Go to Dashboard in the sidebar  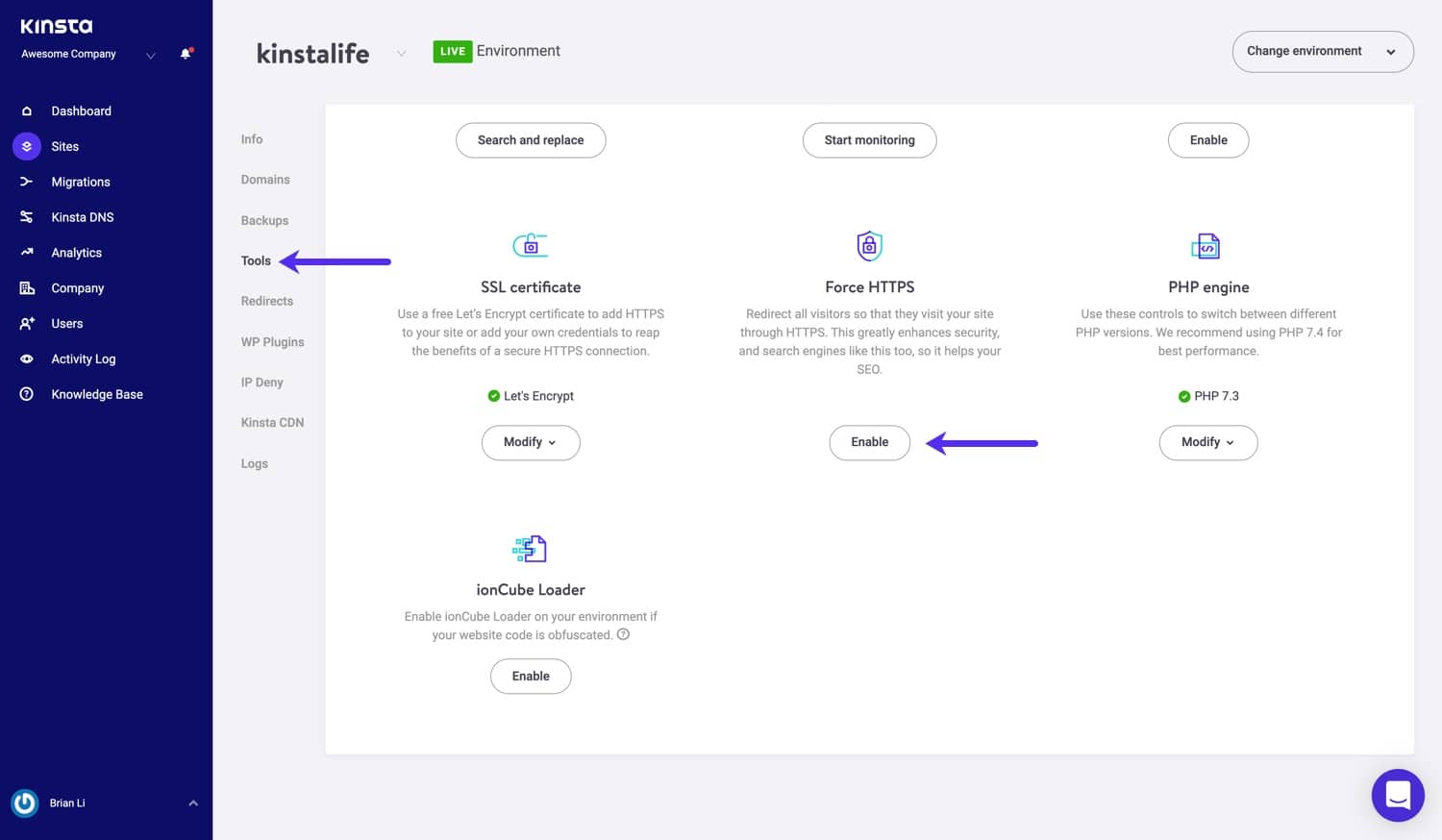click(x=82, y=111)
